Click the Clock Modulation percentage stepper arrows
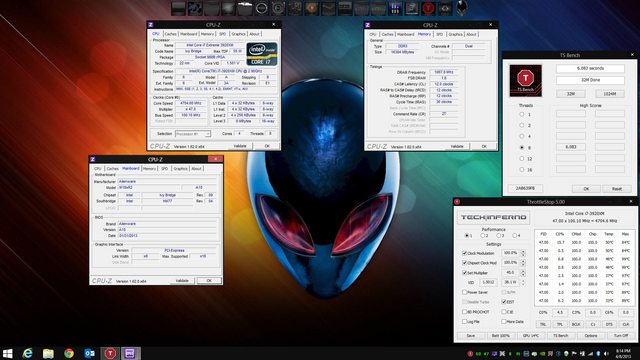 (x=523, y=253)
